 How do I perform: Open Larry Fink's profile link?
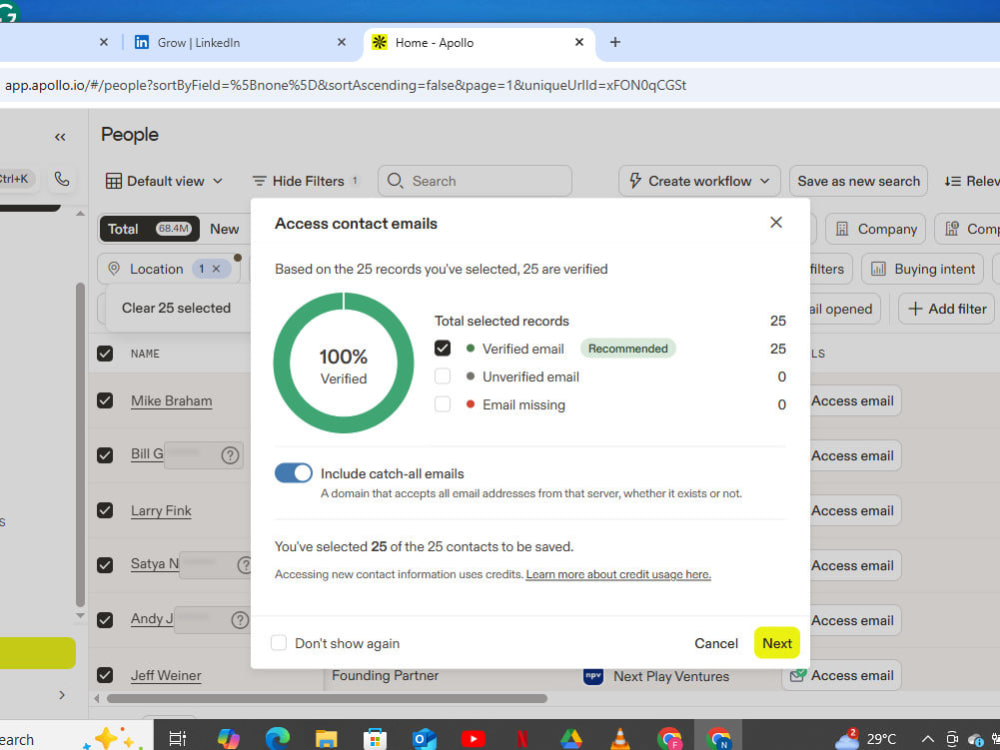click(x=161, y=510)
